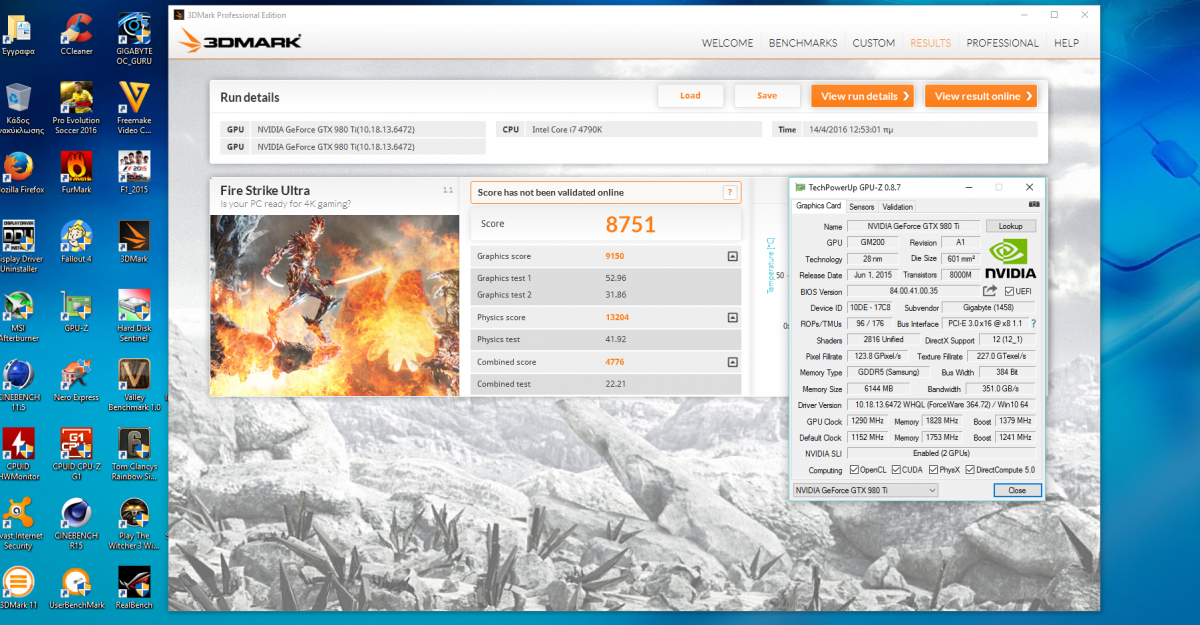1200x625 pixels.
Task: Toggle the OpenCL checkbox
Action: click(854, 470)
